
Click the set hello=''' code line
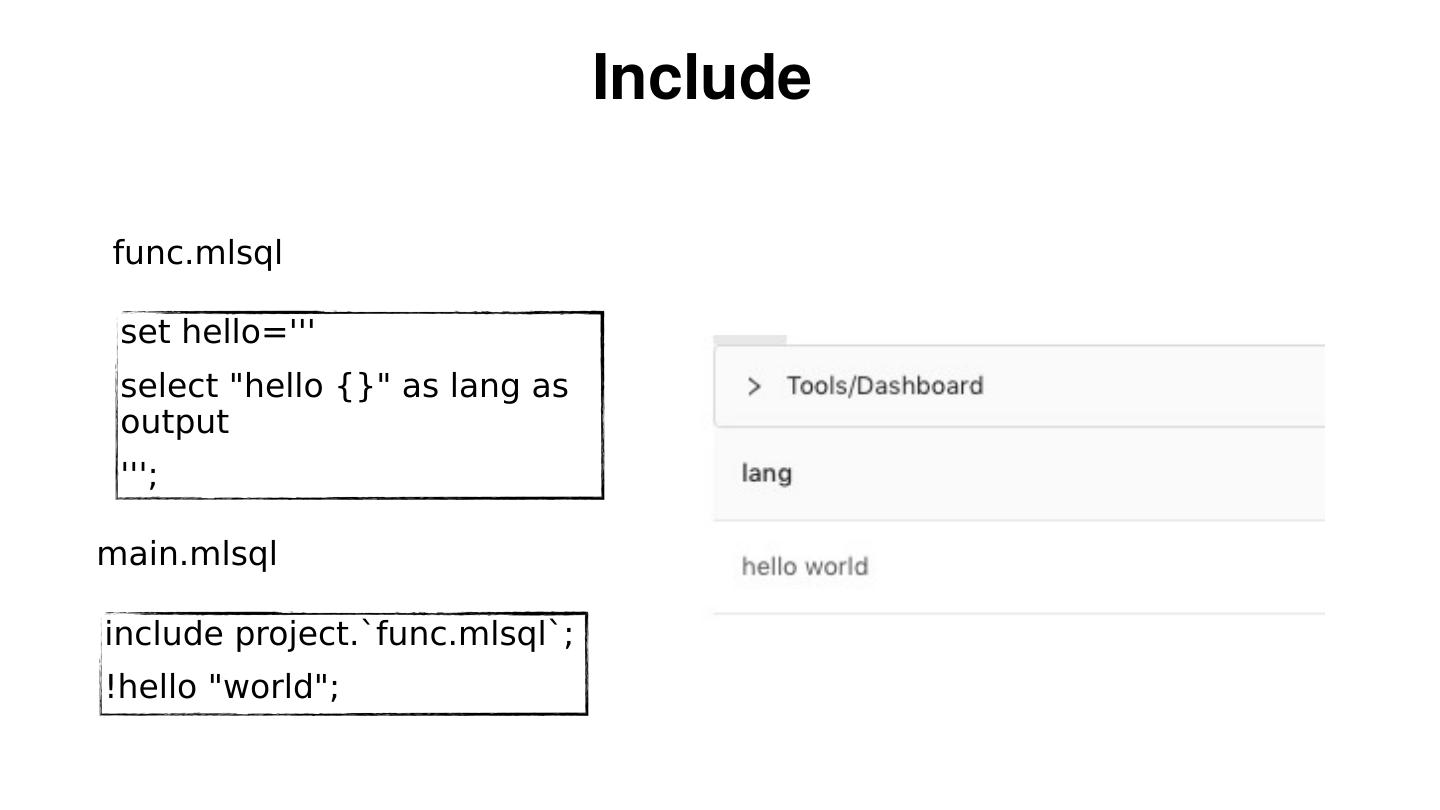218,332
